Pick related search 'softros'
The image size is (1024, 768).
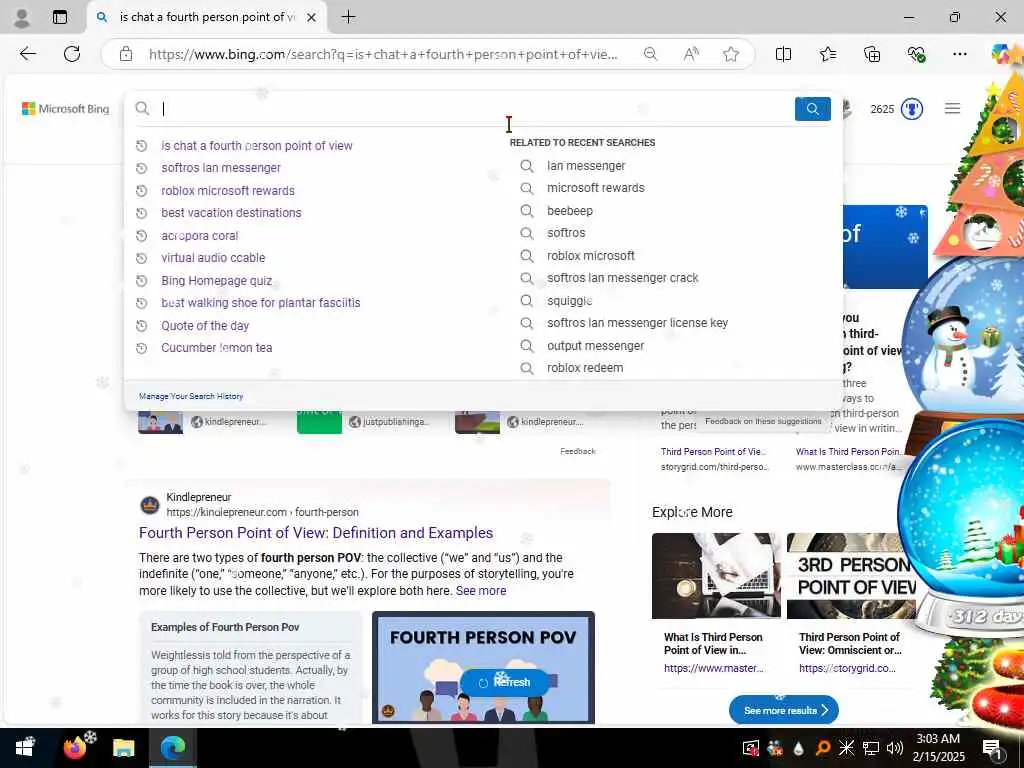(566, 233)
